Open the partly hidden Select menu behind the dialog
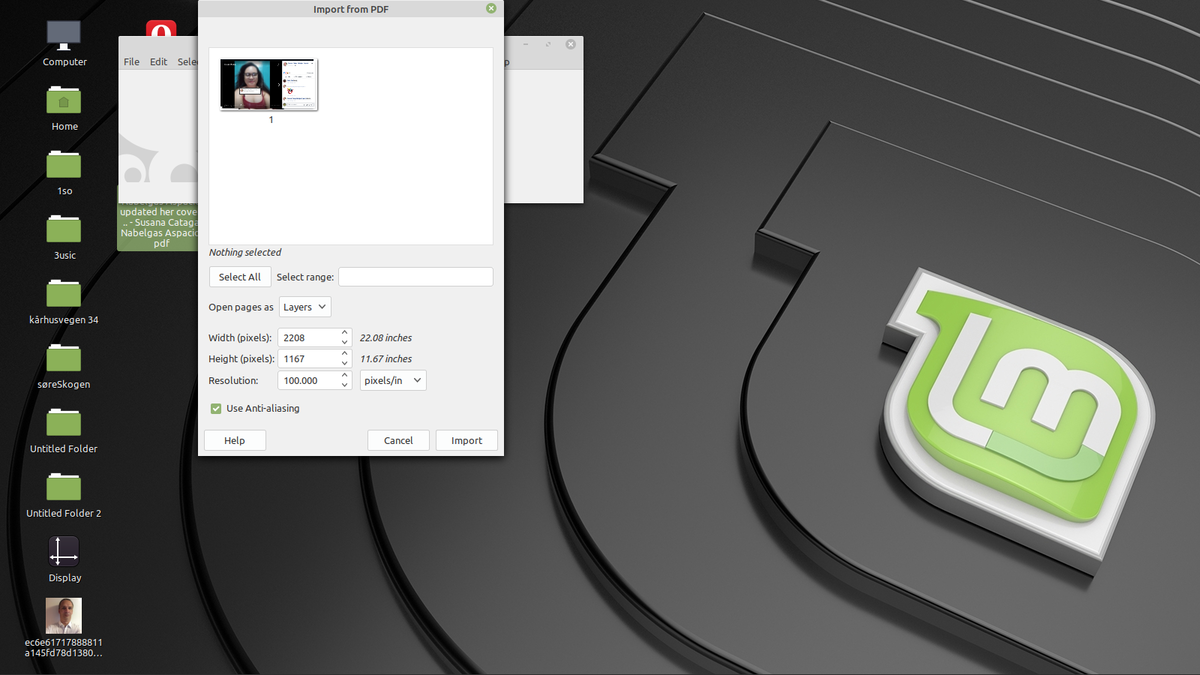This screenshot has width=1200, height=675. pos(187,62)
